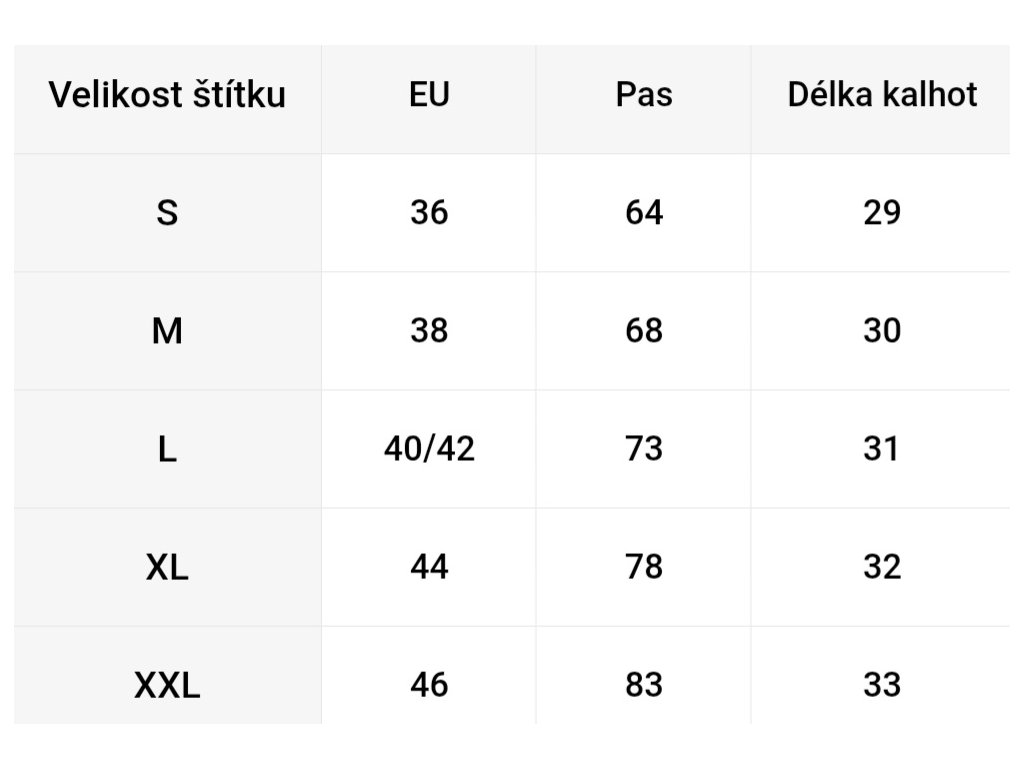Click the 'Velikost štítku' column header
Viewport: 1024px width, 768px height.
point(167,95)
